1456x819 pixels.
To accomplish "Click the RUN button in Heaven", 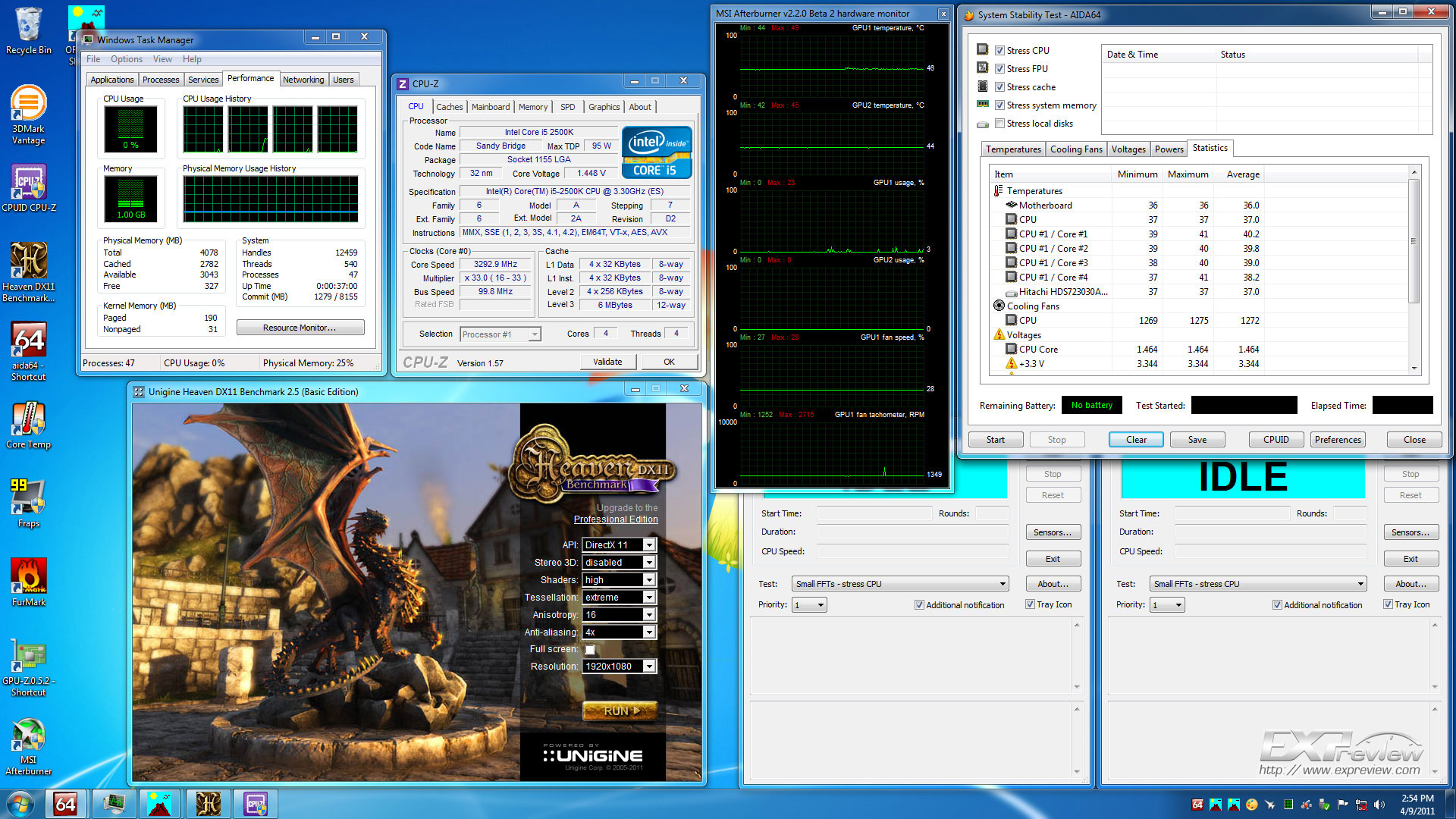I will coord(620,711).
